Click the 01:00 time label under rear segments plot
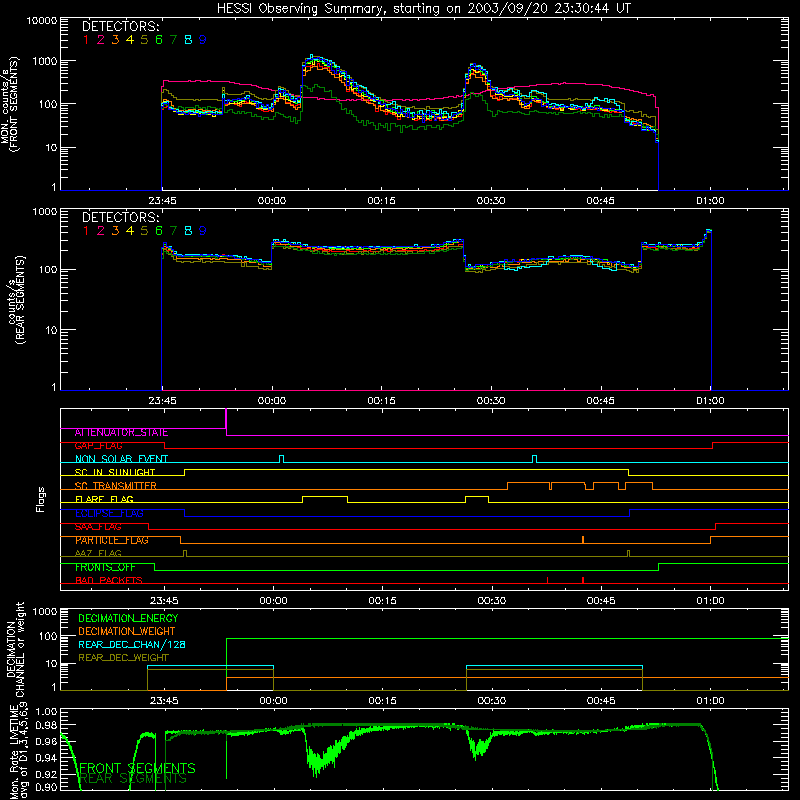 (710, 401)
